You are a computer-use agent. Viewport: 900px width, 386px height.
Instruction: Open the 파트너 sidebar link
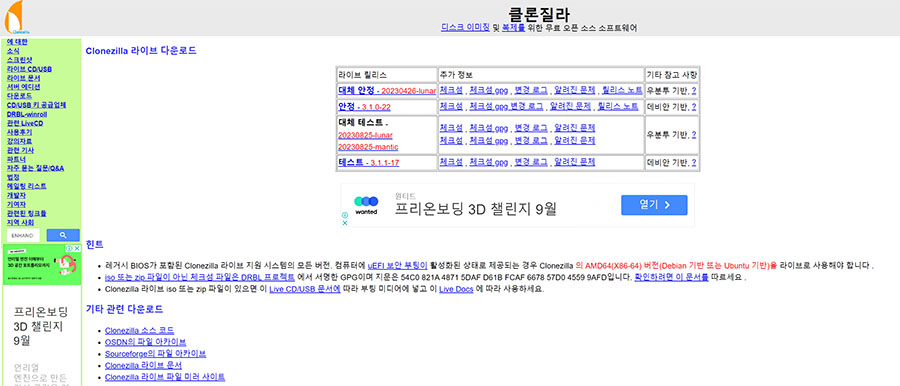coord(17,159)
